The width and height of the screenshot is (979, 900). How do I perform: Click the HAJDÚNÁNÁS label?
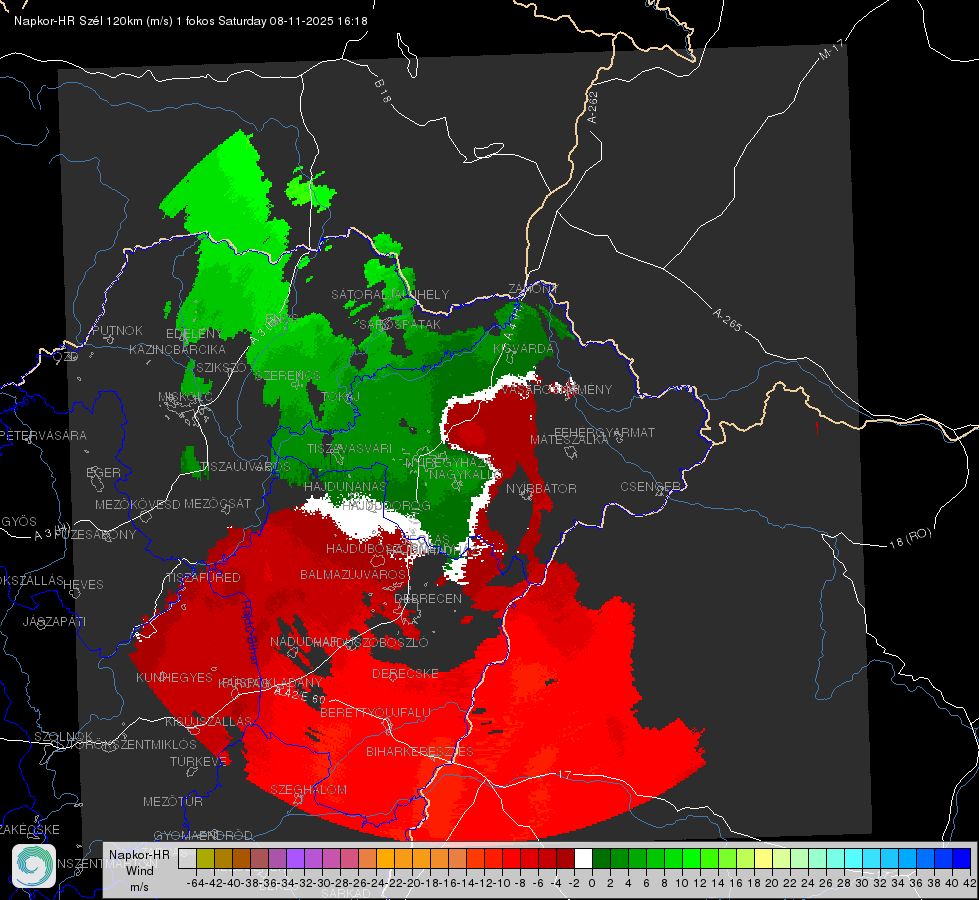345,487
